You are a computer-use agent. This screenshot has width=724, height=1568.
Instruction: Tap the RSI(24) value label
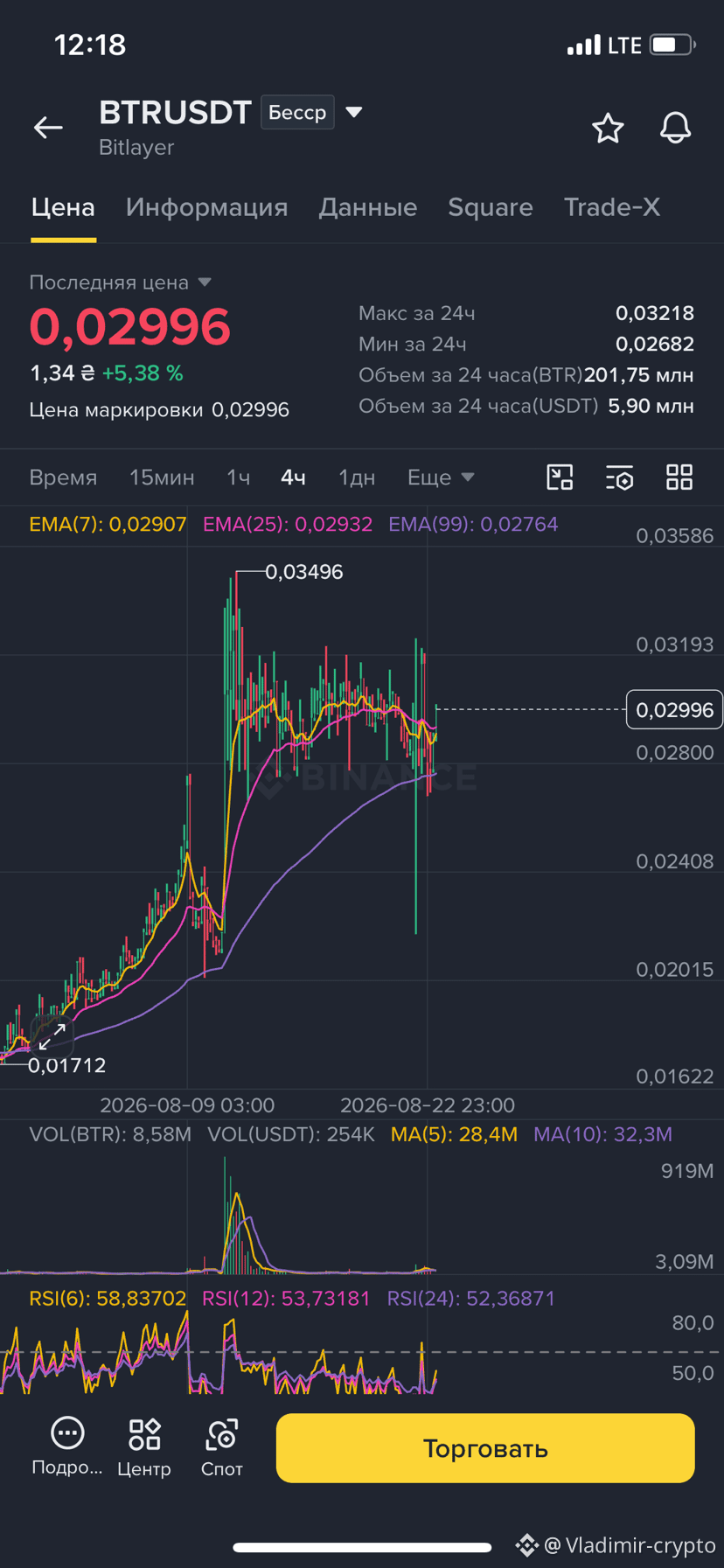471,1299
